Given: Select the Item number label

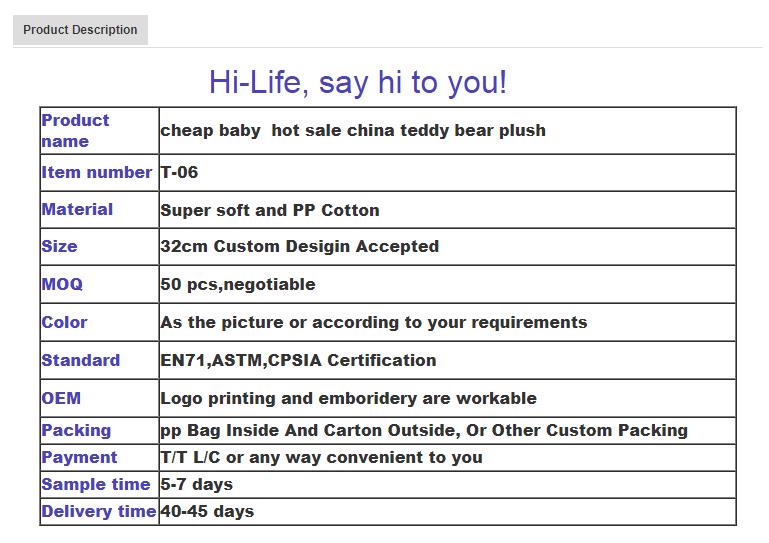Looking at the screenshot, I should [96, 172].
